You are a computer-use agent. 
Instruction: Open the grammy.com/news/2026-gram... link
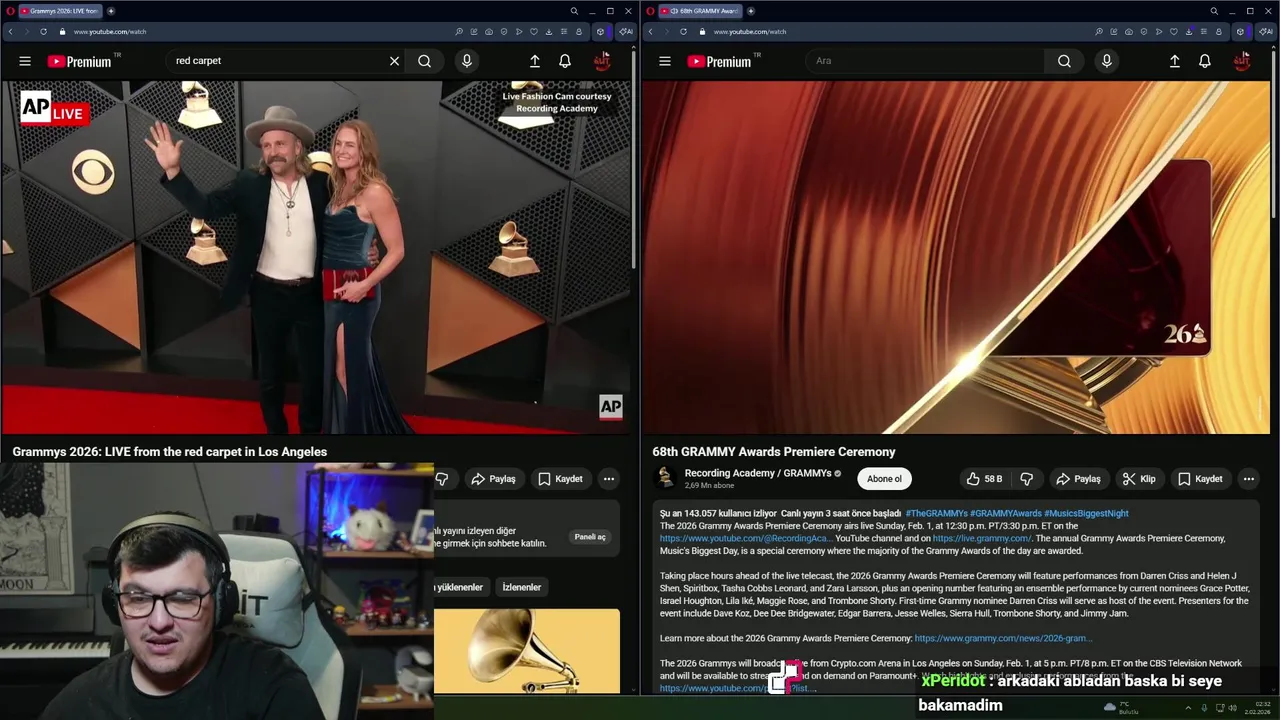[x=1003, y=638]
